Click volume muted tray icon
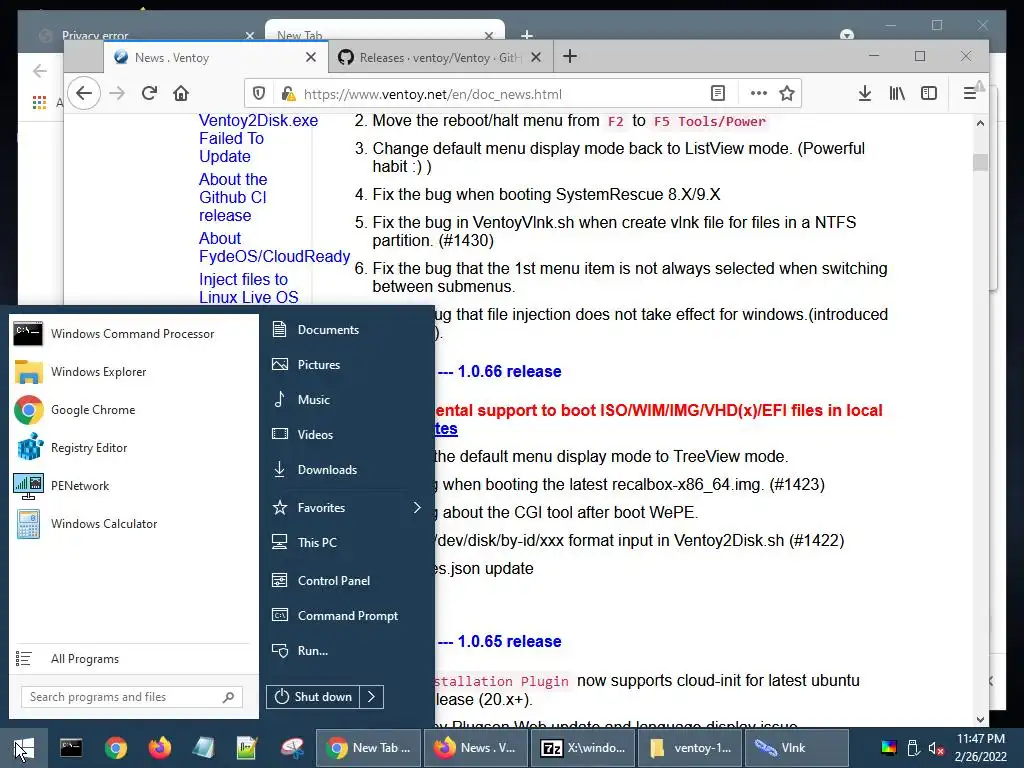The width and height of the screenshot is (1024, 768). pyautogui.click(x=936, y=748)
